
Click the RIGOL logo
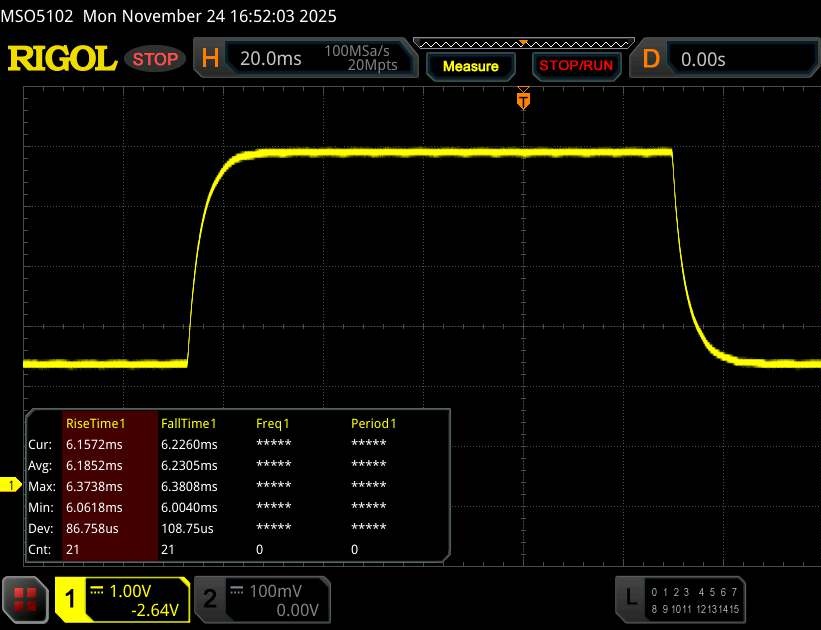[62, 59]
